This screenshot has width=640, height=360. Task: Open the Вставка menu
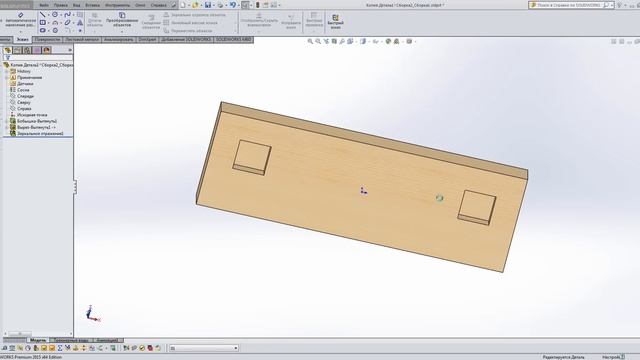coord(92,5)
